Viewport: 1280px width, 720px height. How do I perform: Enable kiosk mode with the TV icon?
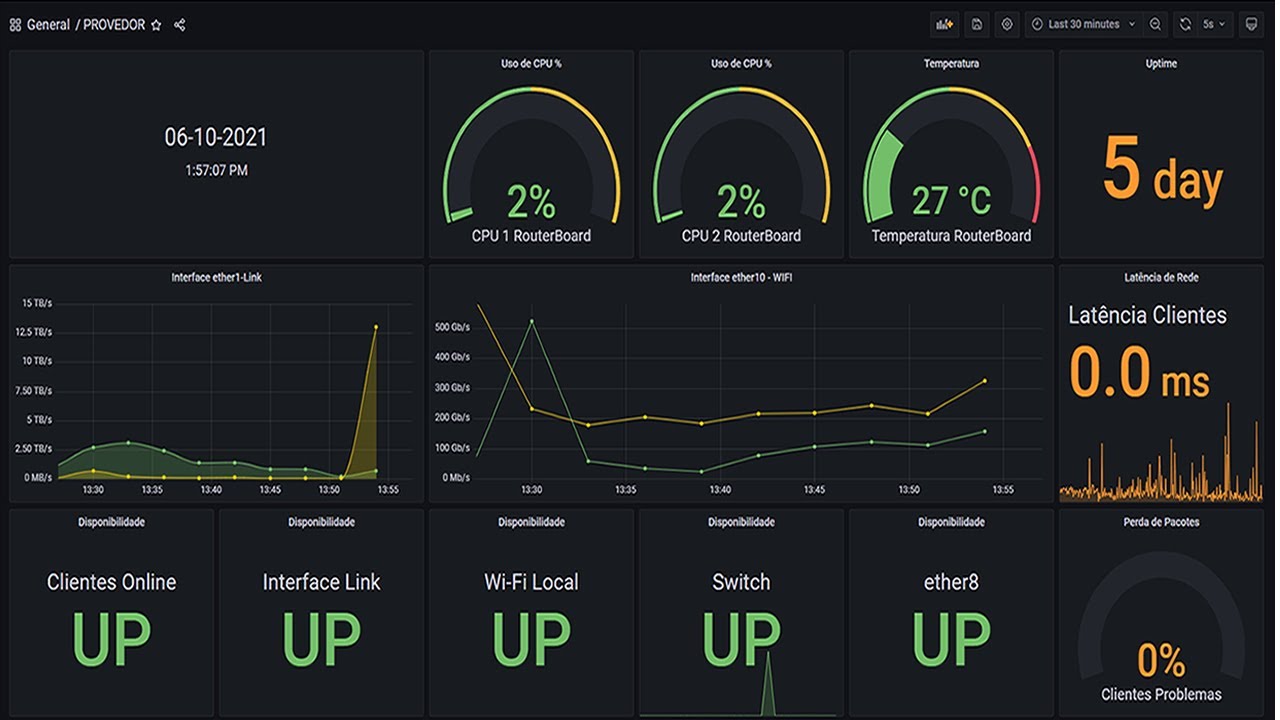click(1250, 24)
